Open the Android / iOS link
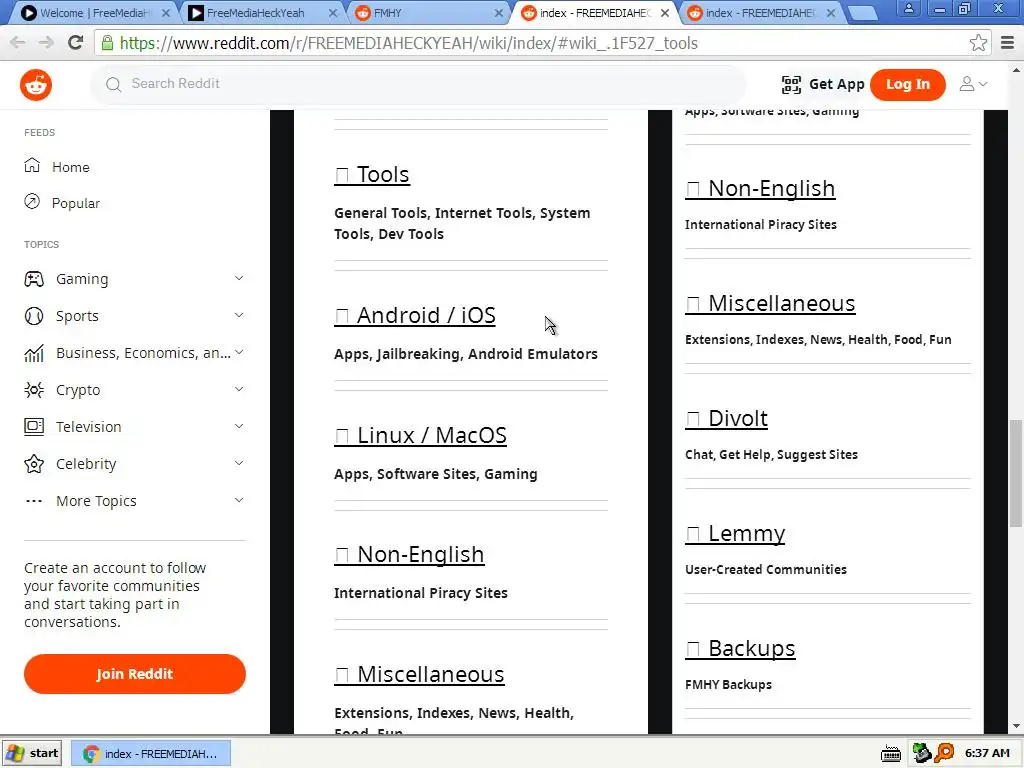1024x768 pixels. 415,315
